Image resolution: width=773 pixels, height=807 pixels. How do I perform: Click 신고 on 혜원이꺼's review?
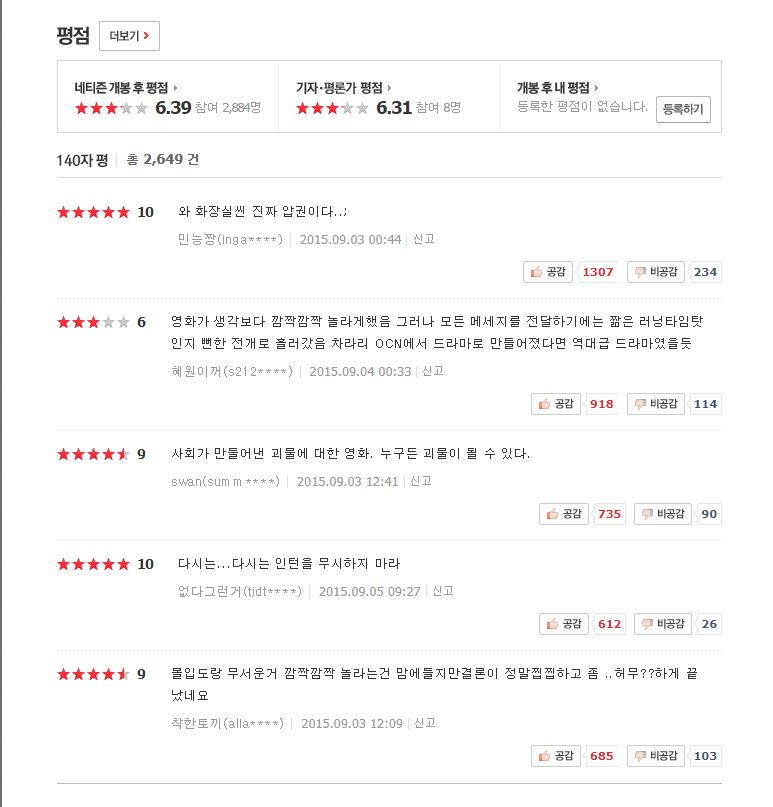433,371
